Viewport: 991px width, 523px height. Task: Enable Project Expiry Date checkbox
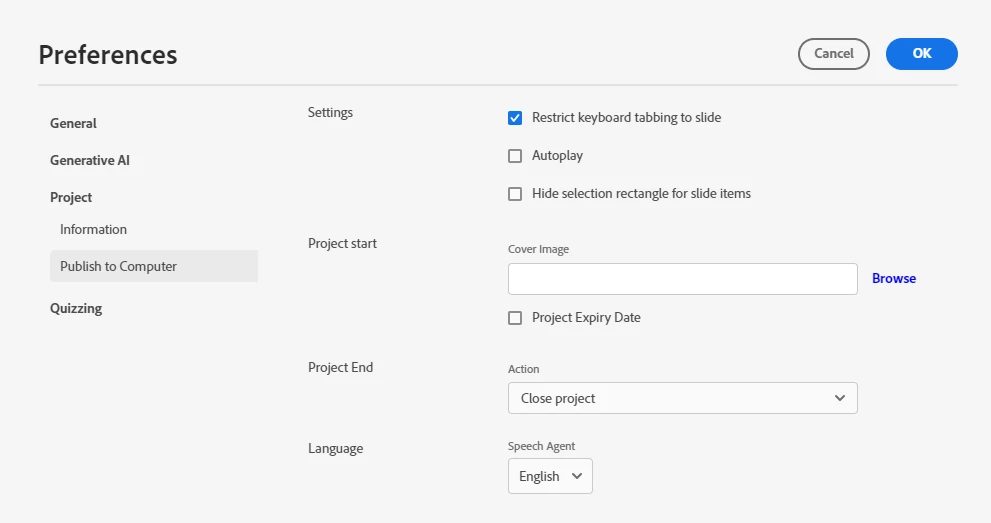point(515,318)
